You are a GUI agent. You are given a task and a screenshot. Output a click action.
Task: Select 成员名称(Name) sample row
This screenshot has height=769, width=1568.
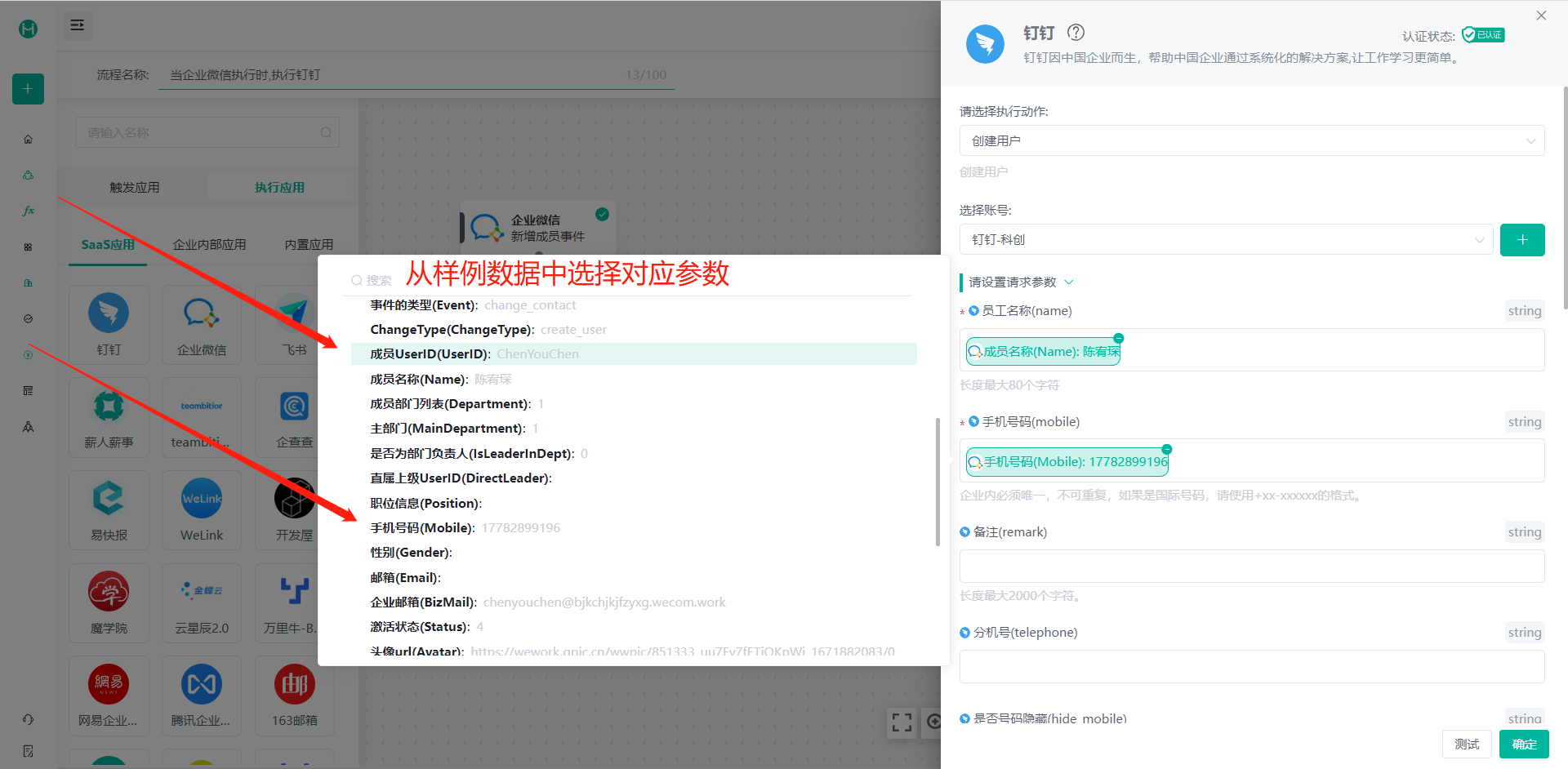pos(634,380)
